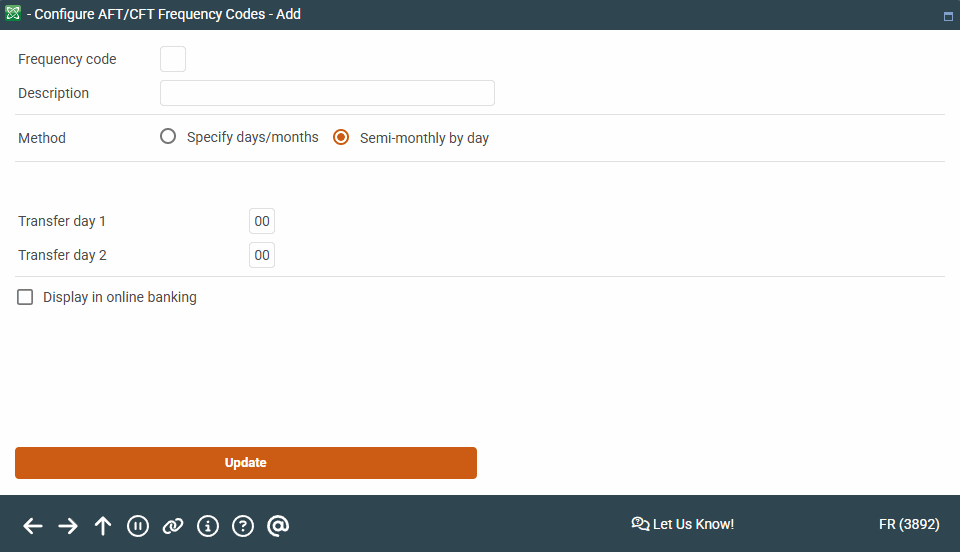Click the up arrow icon
The width and height of the screenshot is (960, 552).
point(103,526)
